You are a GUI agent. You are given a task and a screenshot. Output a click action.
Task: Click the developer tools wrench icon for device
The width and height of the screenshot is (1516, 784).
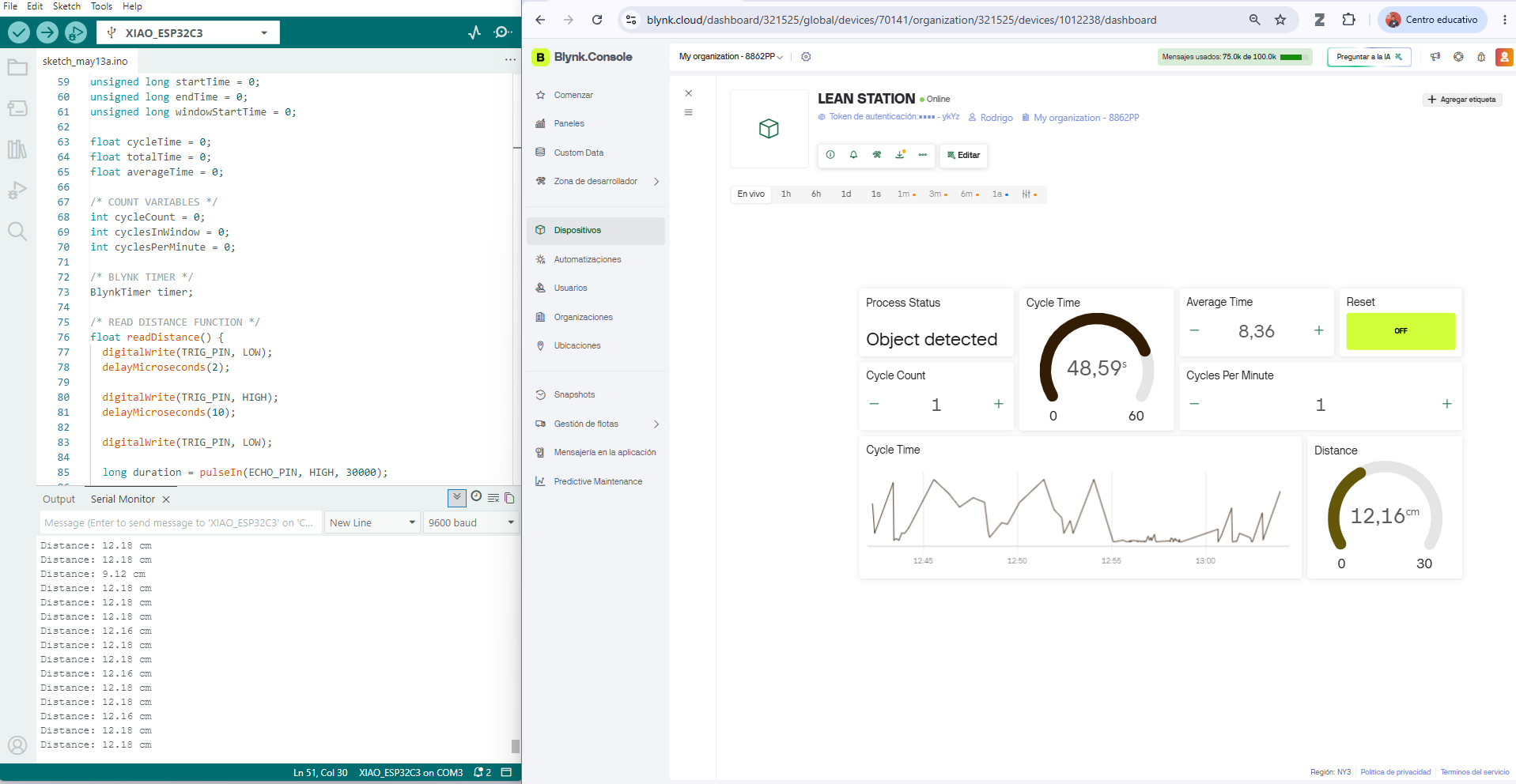click(x=876, y=155)
